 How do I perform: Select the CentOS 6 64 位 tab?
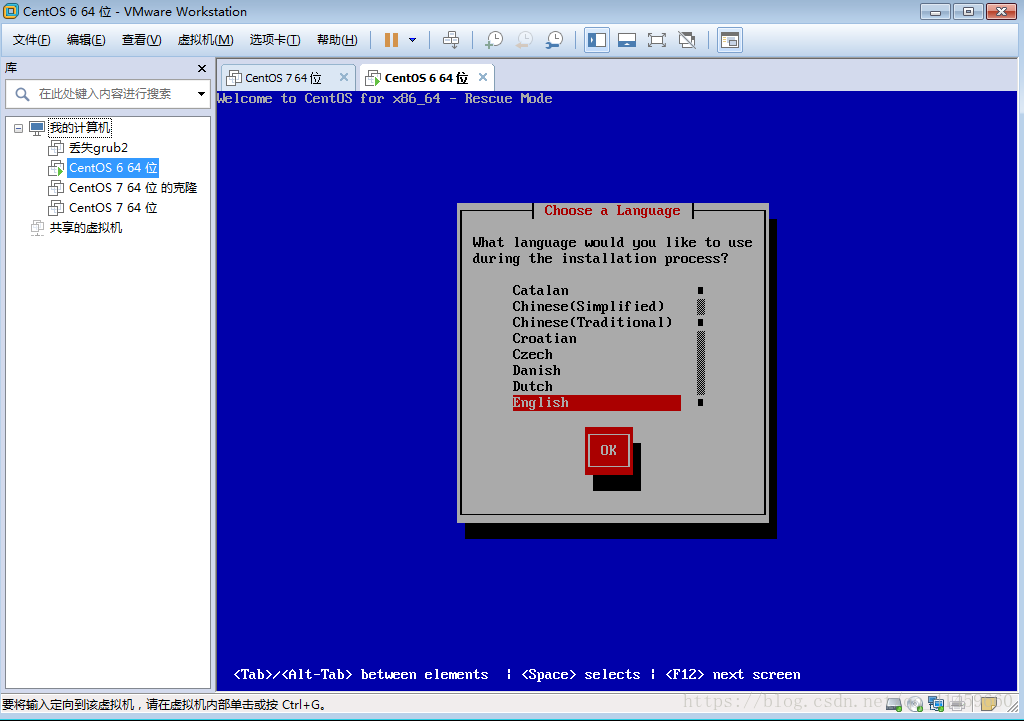coord(426,78)
